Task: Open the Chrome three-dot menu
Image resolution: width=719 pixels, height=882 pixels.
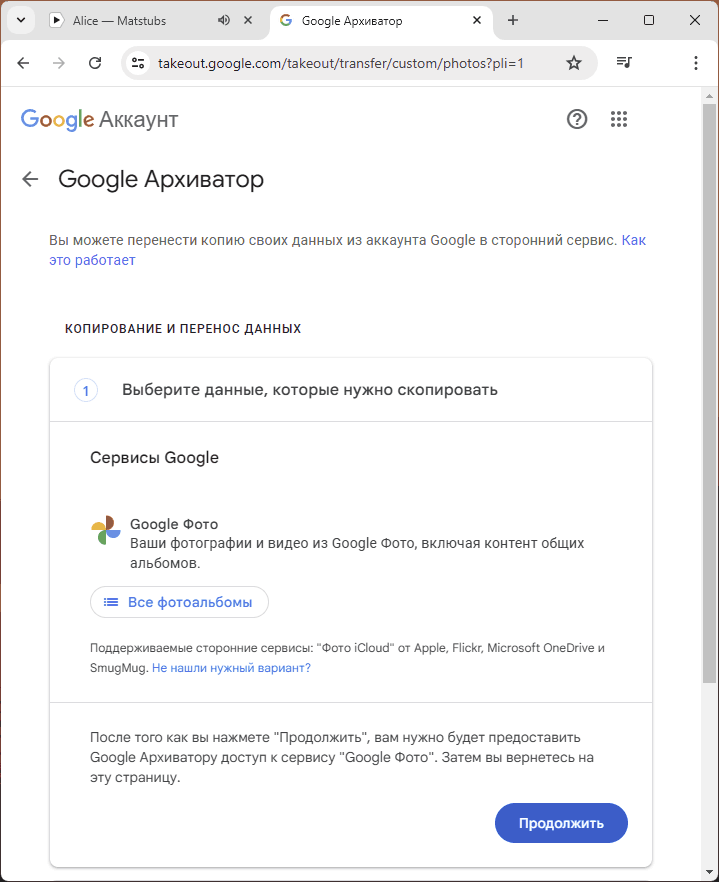Action: [696, 63]
